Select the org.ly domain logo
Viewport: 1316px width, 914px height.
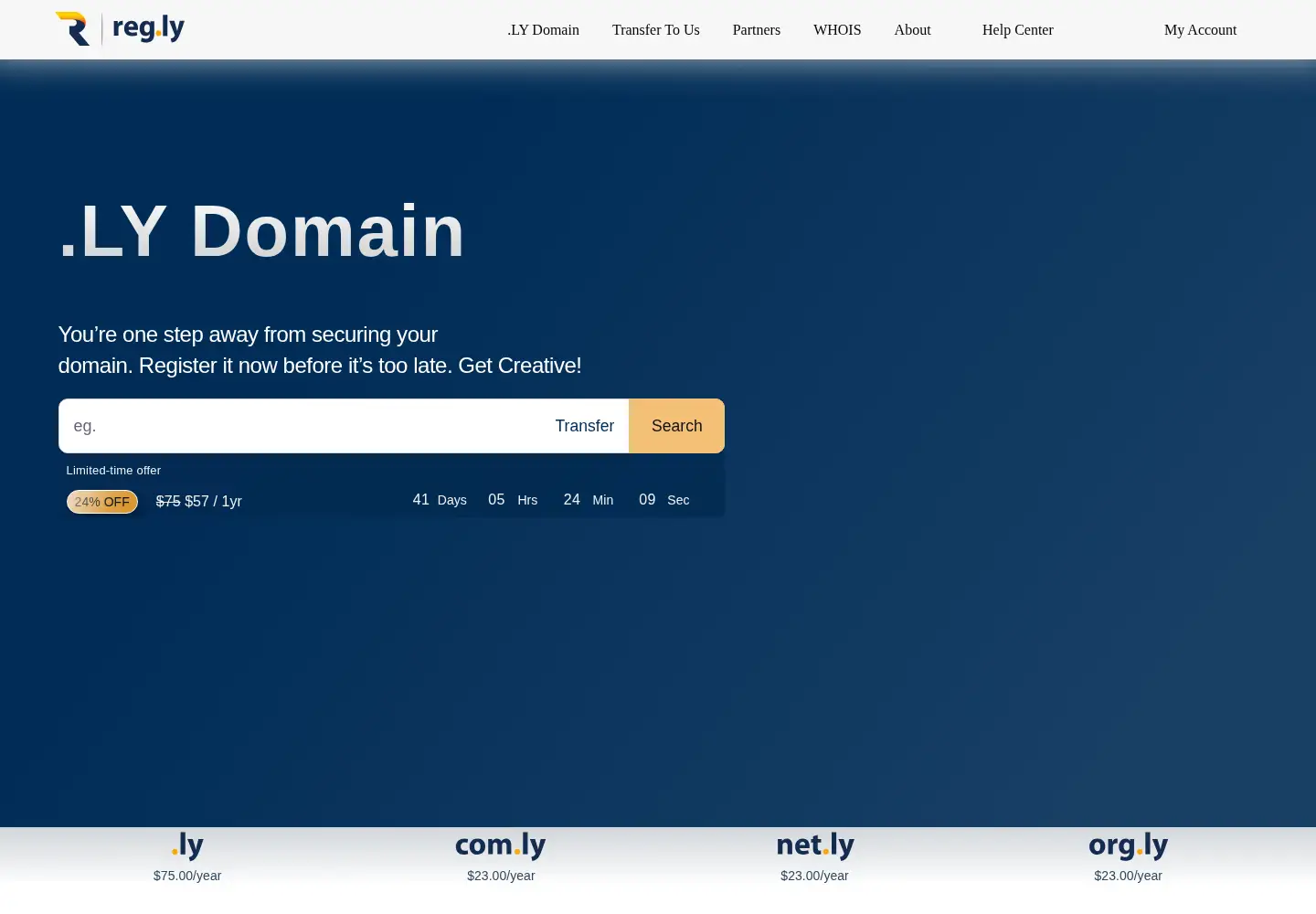click(1129, 845)
